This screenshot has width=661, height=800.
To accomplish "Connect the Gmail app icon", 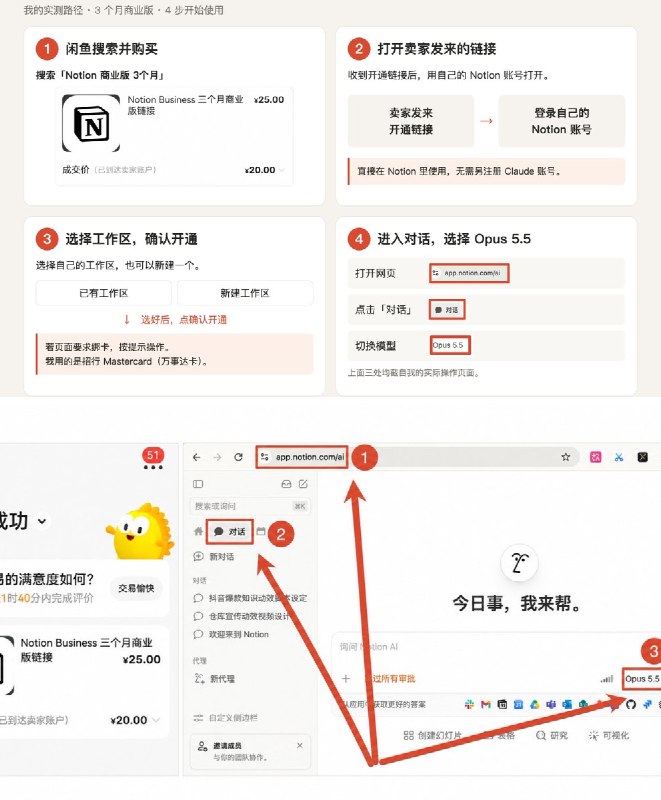I will [x=486, y=705].
